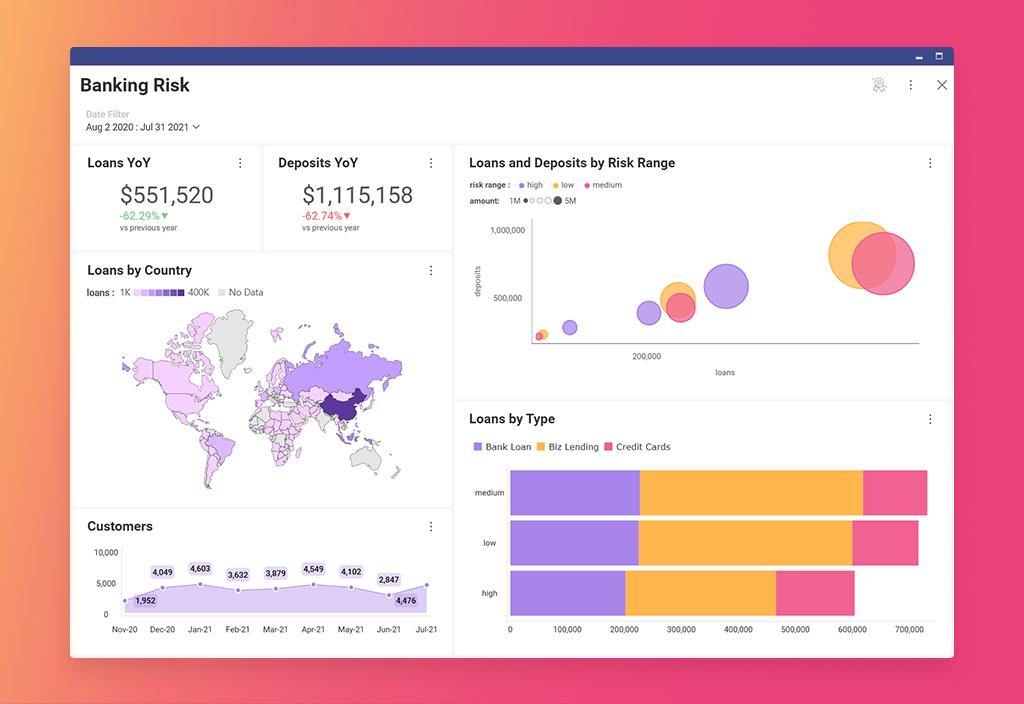Minimize the window from the title bar
The height and width of the screenshot is (704, 1024).
[x=919, y=57]
